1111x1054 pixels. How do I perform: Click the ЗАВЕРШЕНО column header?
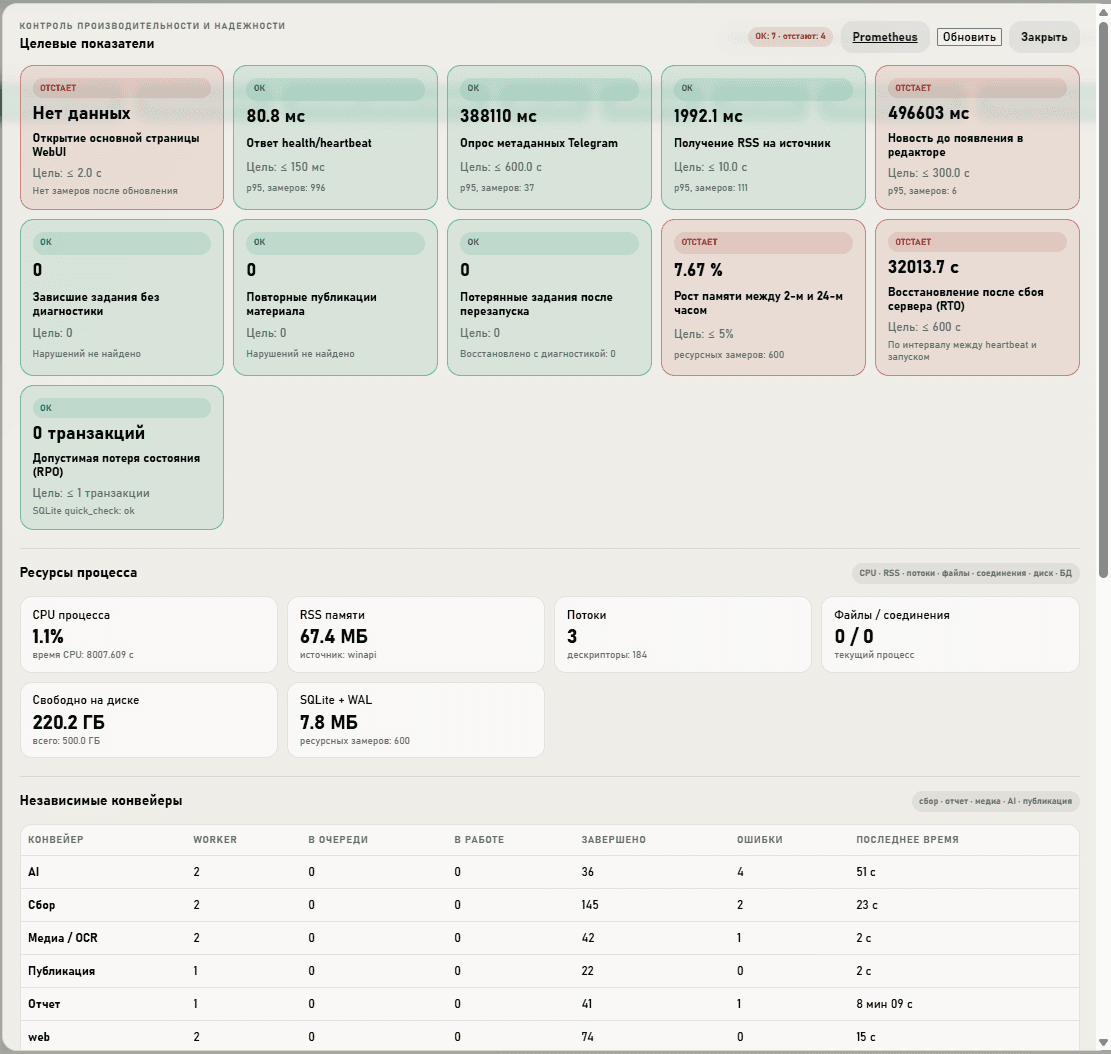tap(614, 839)
